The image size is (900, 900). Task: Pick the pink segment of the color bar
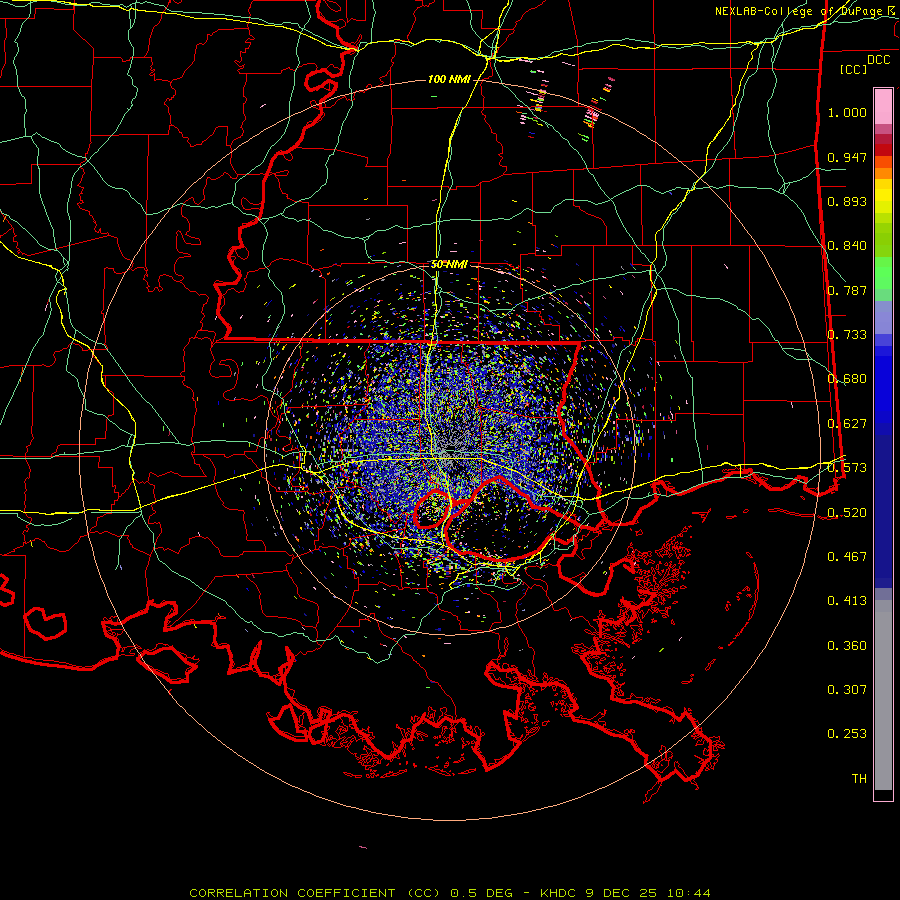pos(883,106)
